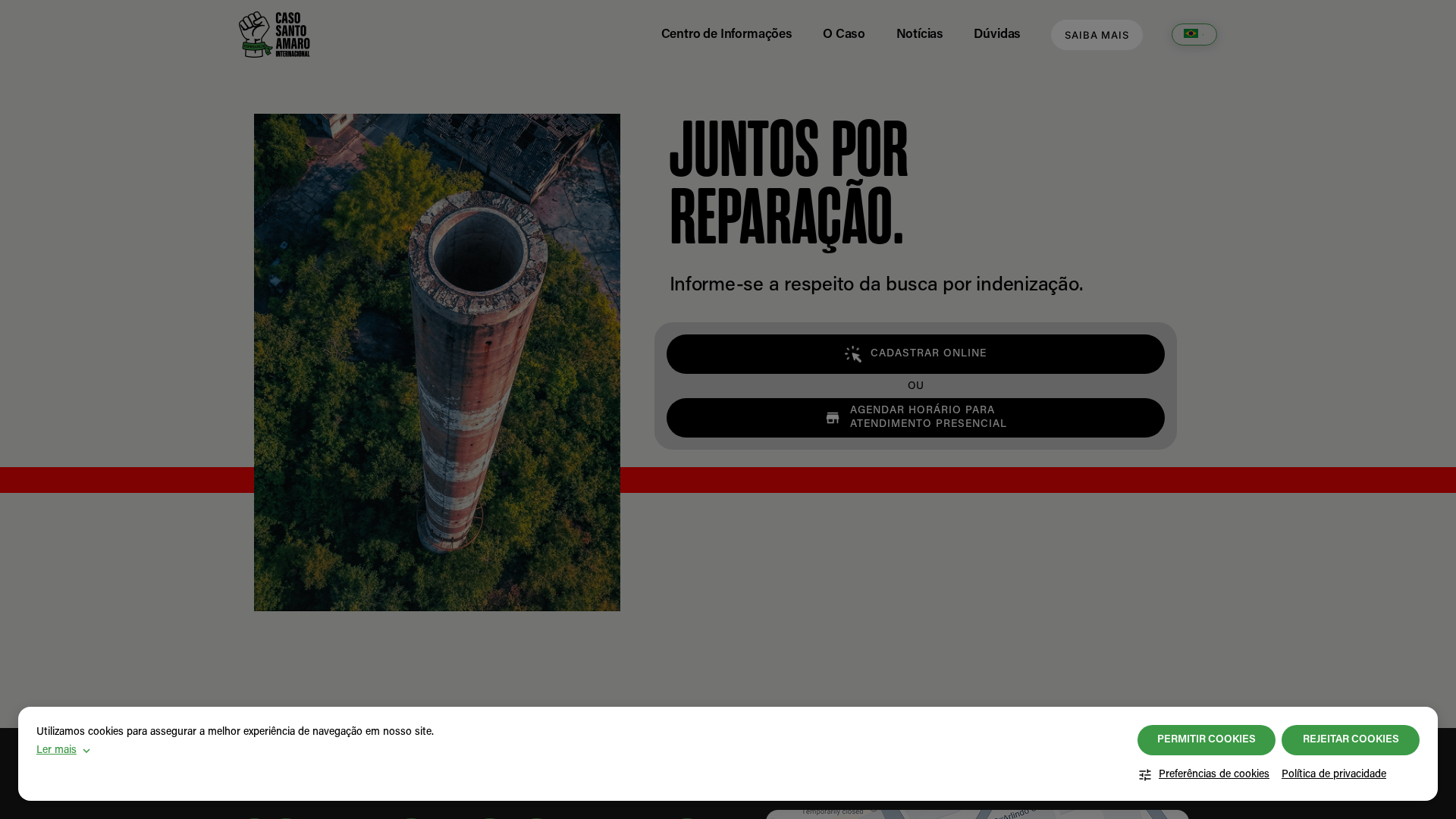Click the aerial chimney photo
The height and width of the screenshot is (819, 1456).
437,362
